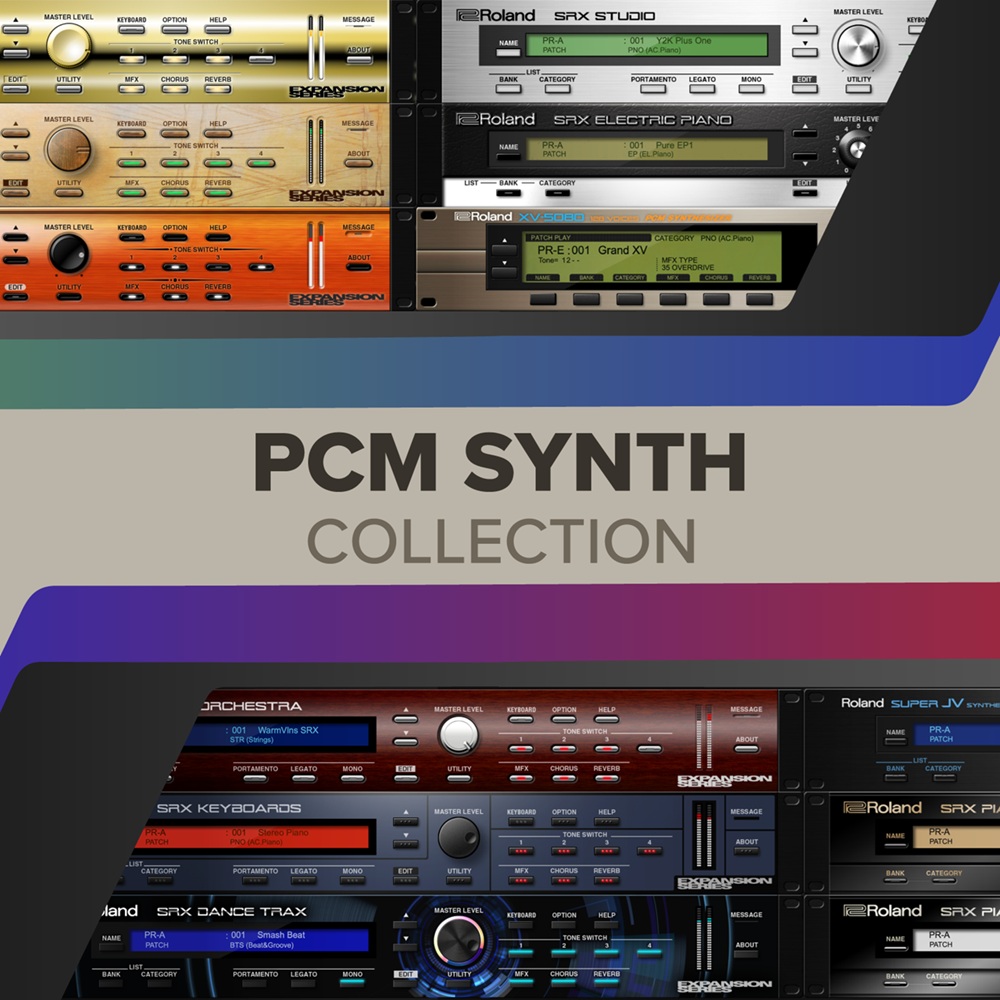Select the CATEGORY menu on the XV-5080 display
1000x1000 pixels.
click(628, 276)
